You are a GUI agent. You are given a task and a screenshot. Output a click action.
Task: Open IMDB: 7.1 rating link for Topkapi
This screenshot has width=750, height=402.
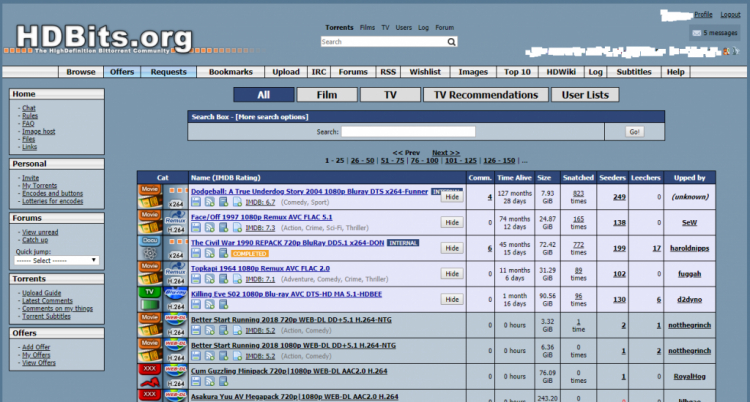(x=260, y=279)
